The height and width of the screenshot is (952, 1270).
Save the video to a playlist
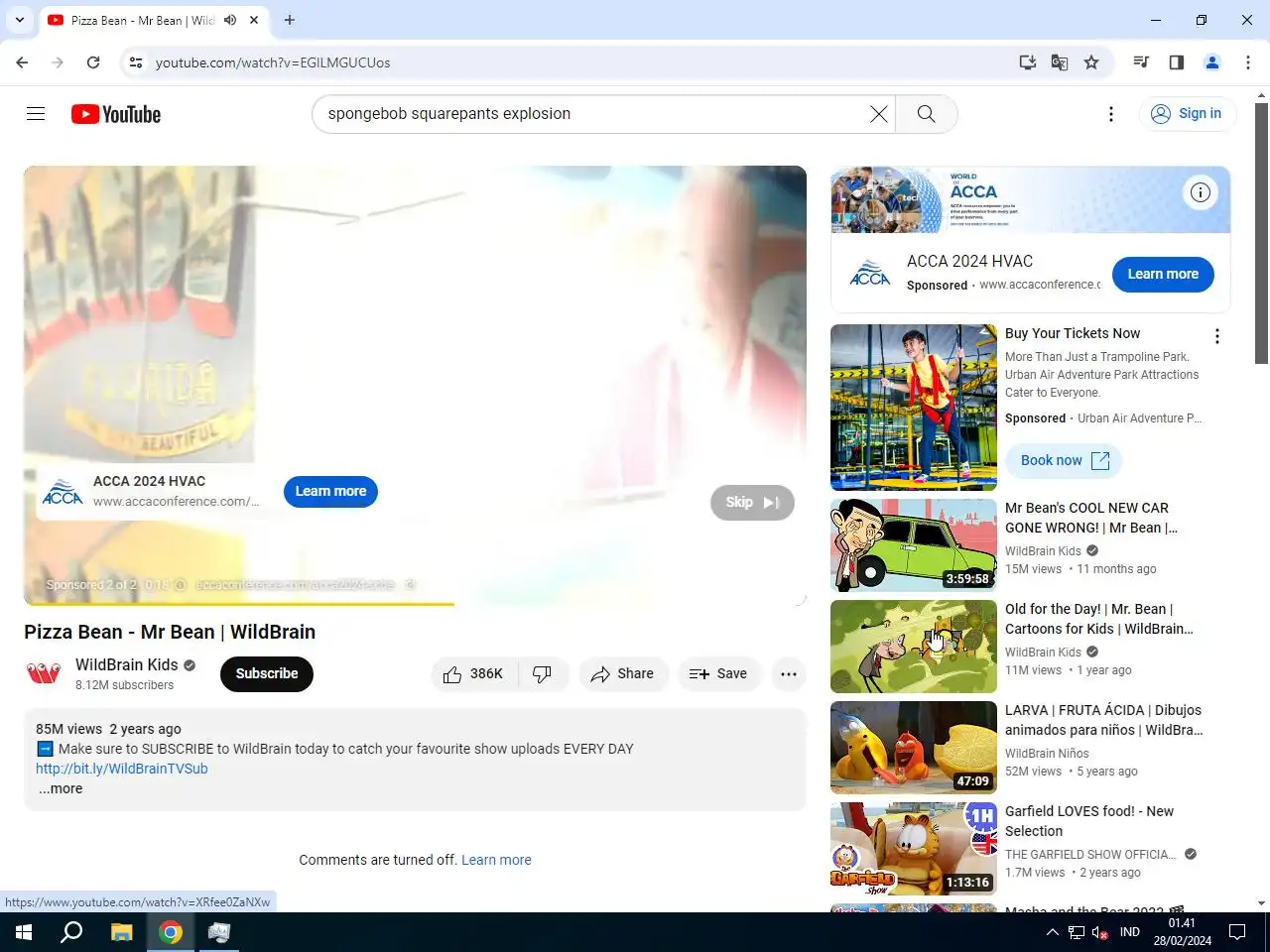click(719, 674)
